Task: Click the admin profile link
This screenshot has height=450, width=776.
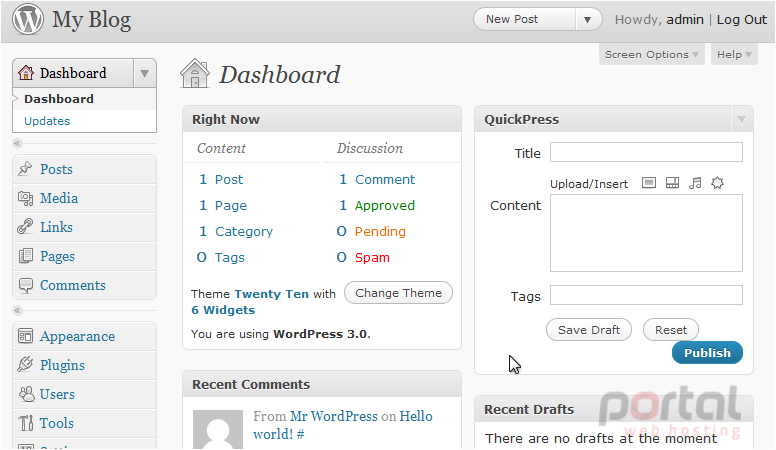Action: point(685,20)
